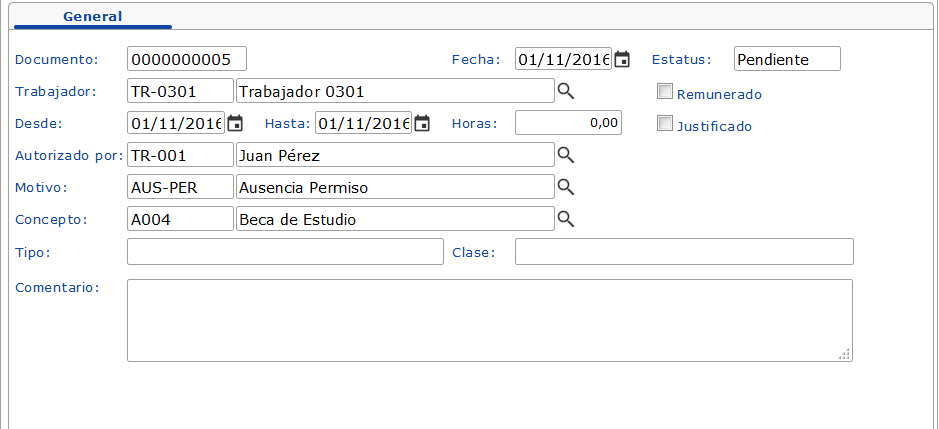Click the Documento number field
The image size is (939, 429).
(187, 59)
